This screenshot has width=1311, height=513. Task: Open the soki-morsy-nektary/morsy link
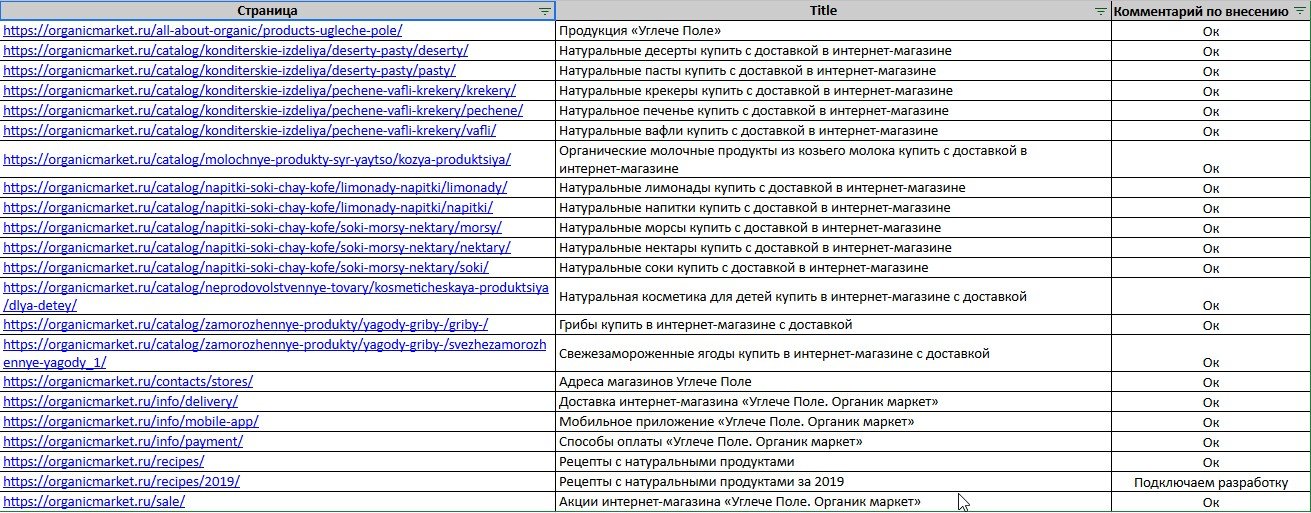click(252, 228)
